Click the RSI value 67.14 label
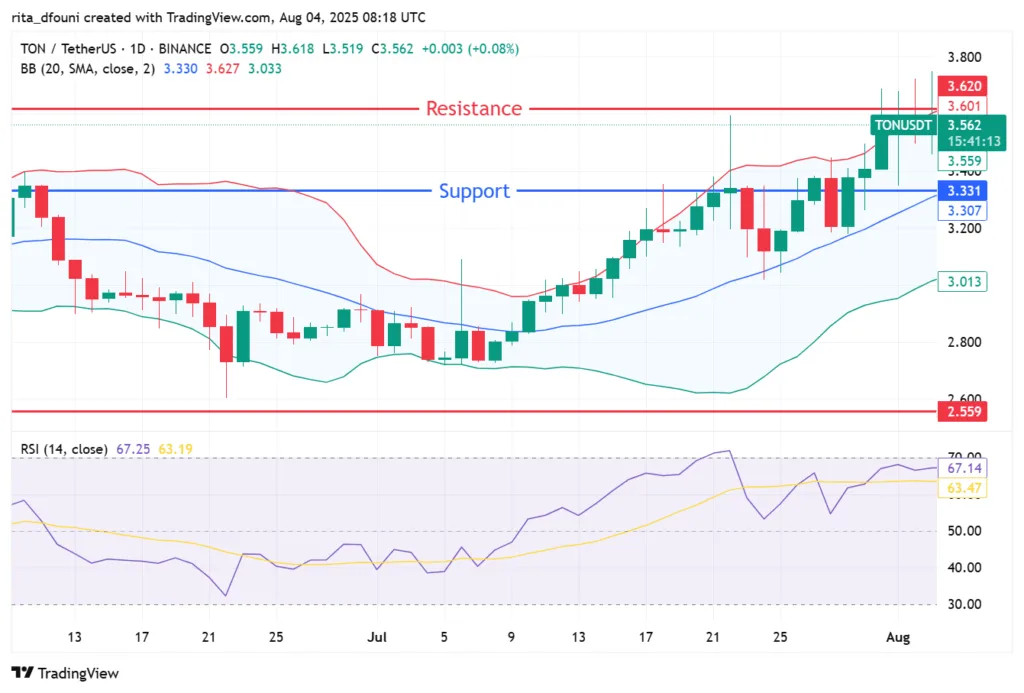Screen dimensions: 1024x693 point(962,469)
